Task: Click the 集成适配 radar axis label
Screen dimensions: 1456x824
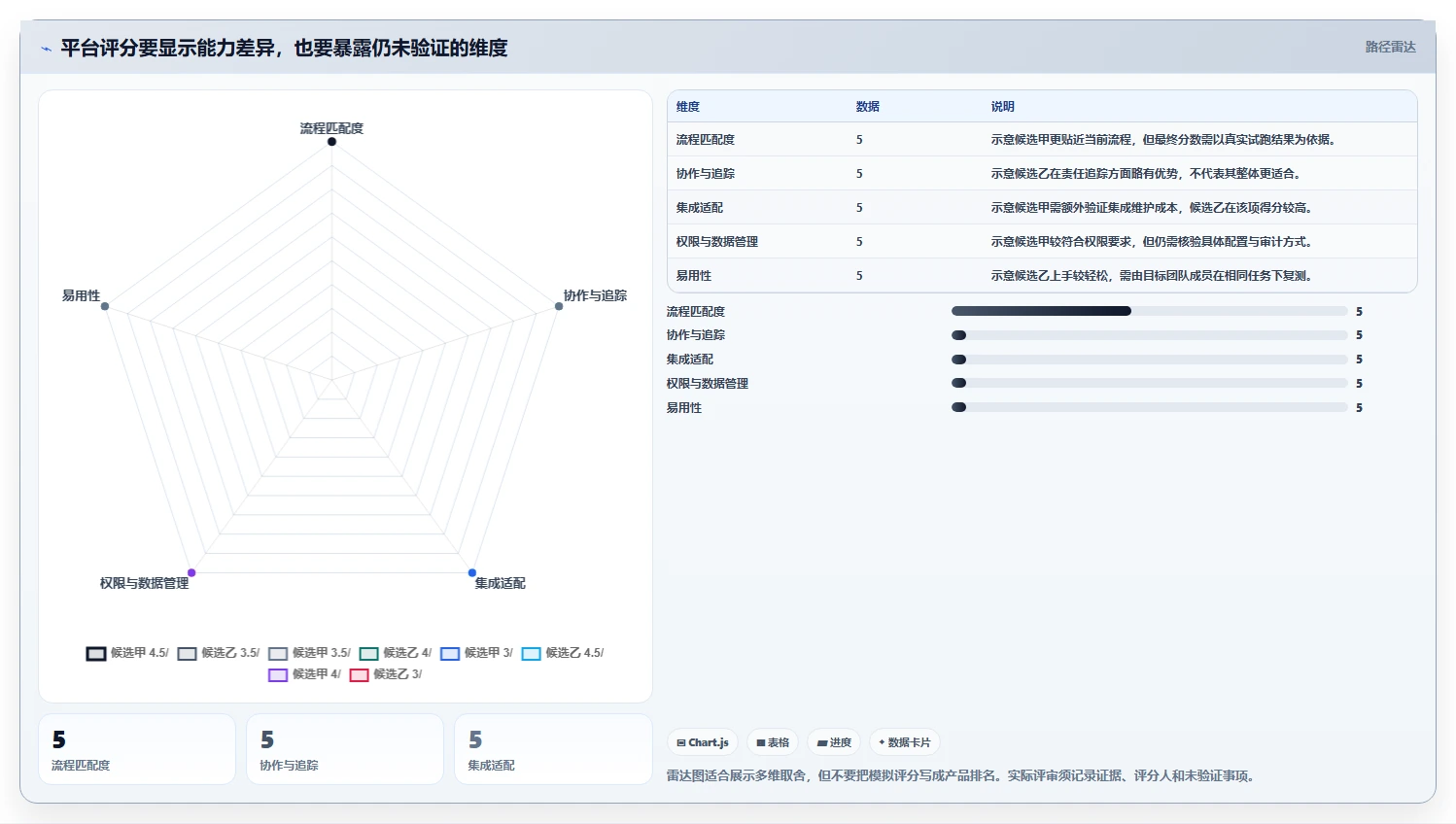Action: pyautogui.click(x=500, y=583)
